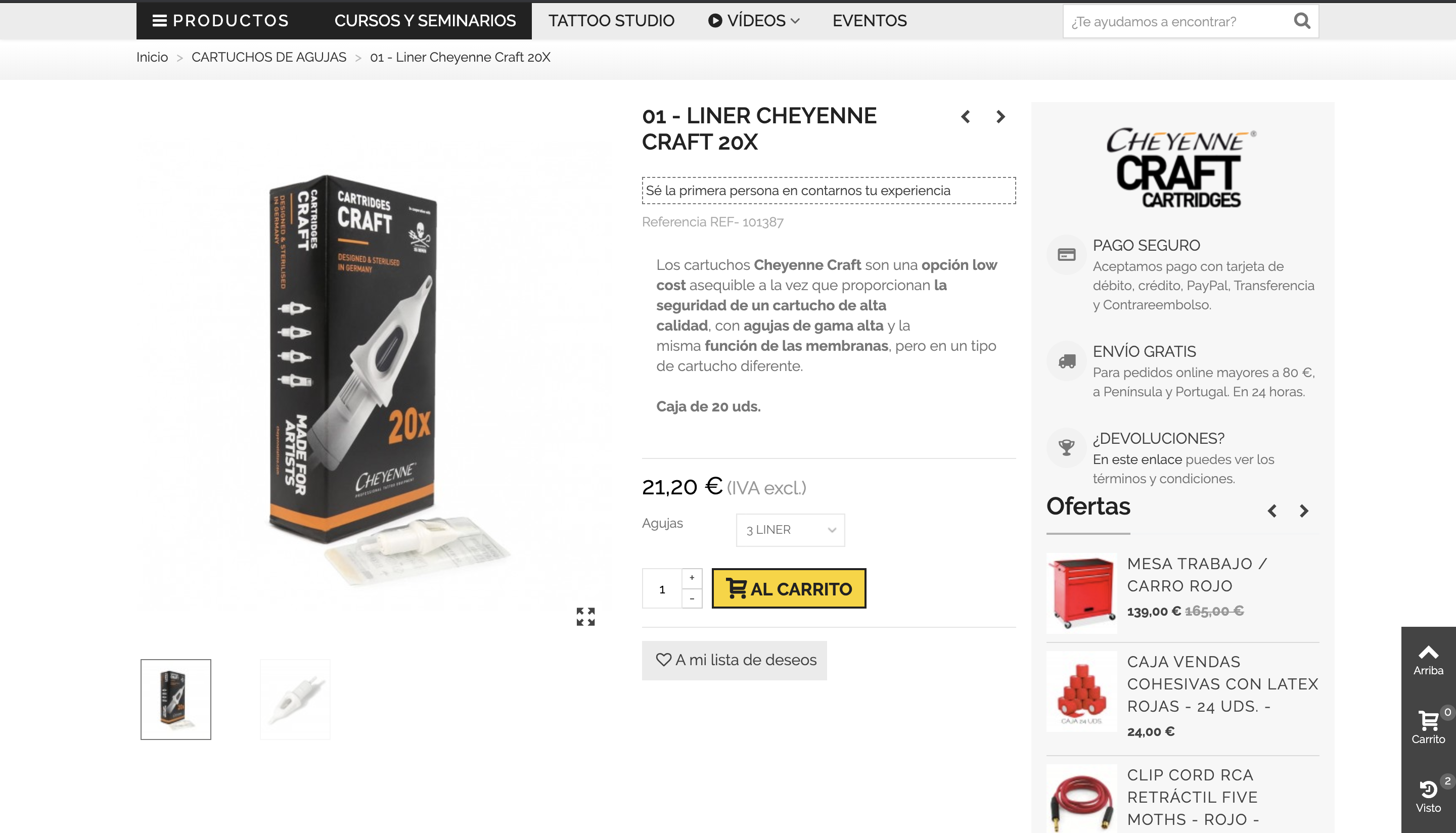Go to next product arrow
Screen dimensions: 1456x833
(1000, 117)
